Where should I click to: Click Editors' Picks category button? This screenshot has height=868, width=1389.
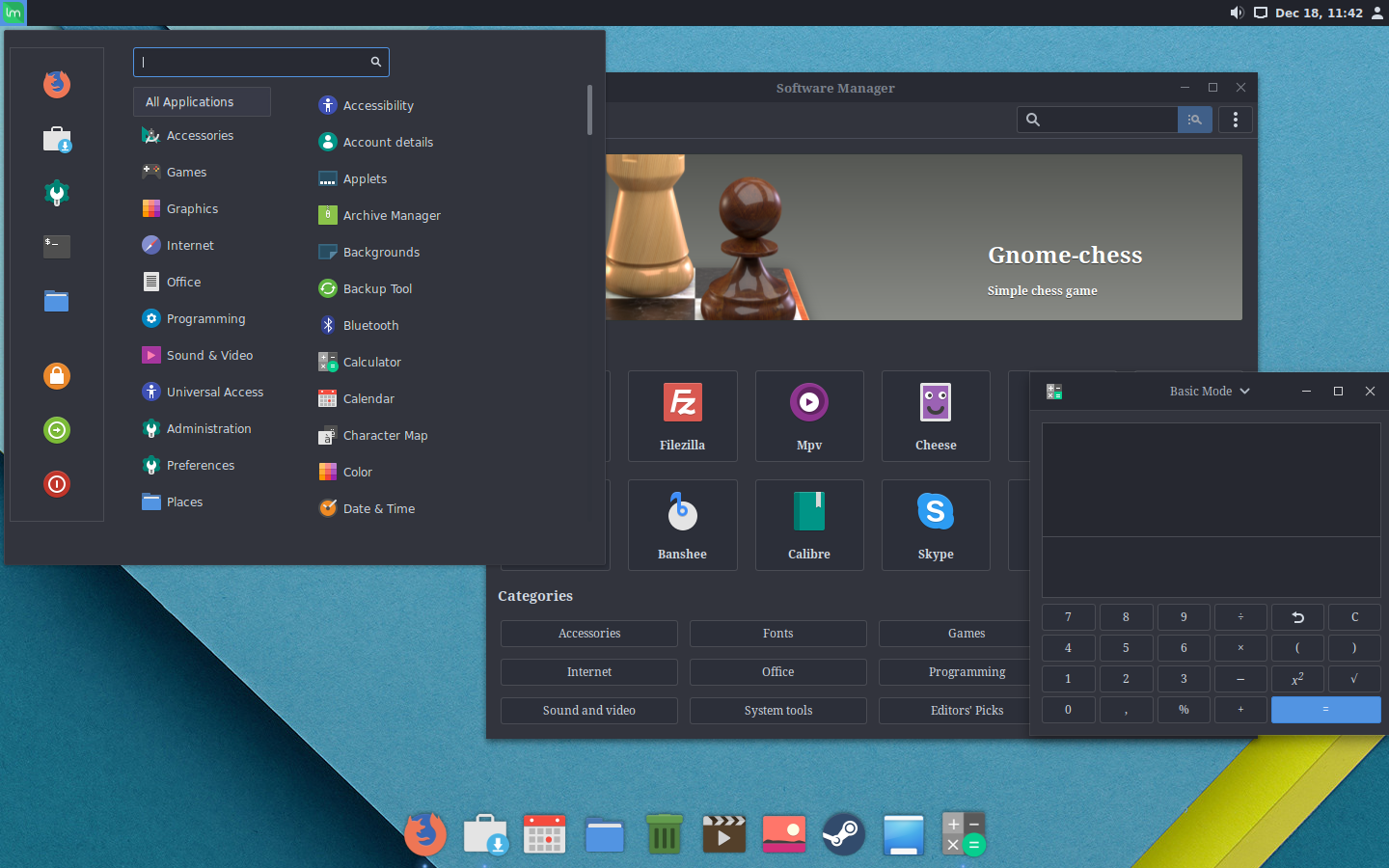tap(955, 711)
